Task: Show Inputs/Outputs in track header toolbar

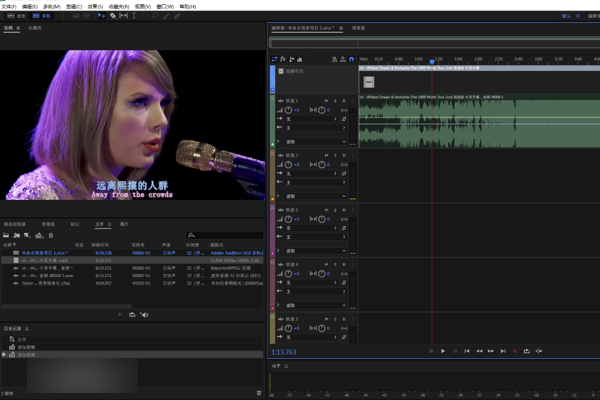Action: coord(274,59)
